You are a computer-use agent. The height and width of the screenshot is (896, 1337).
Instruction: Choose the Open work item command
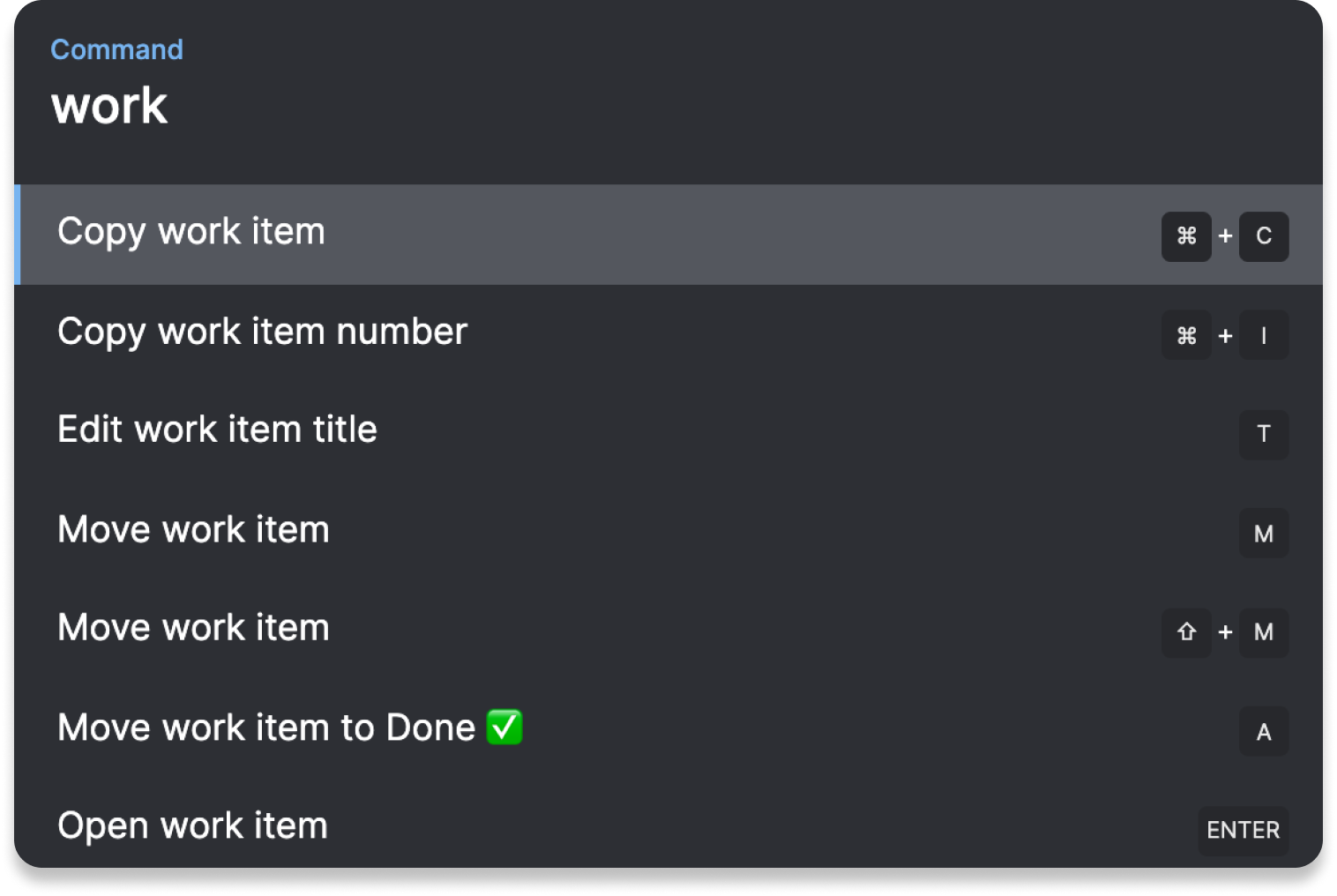[x=192, y=826]
